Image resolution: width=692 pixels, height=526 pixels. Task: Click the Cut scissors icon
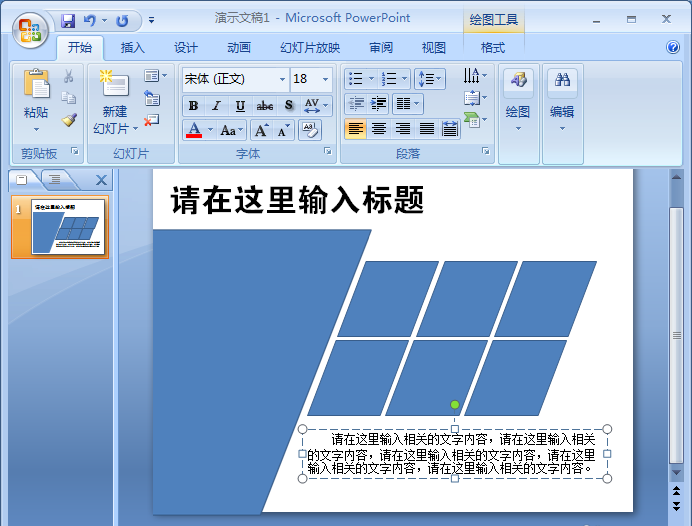click(69, 76)
